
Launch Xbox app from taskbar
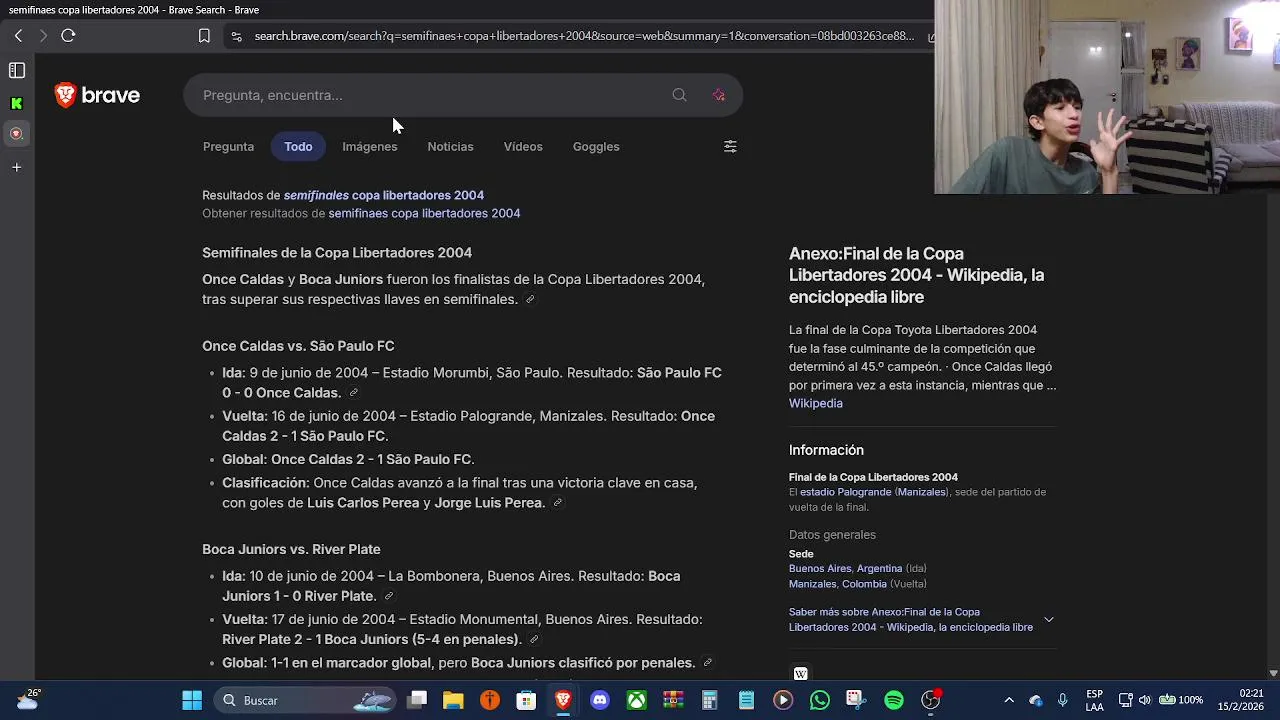click(636, 700)
